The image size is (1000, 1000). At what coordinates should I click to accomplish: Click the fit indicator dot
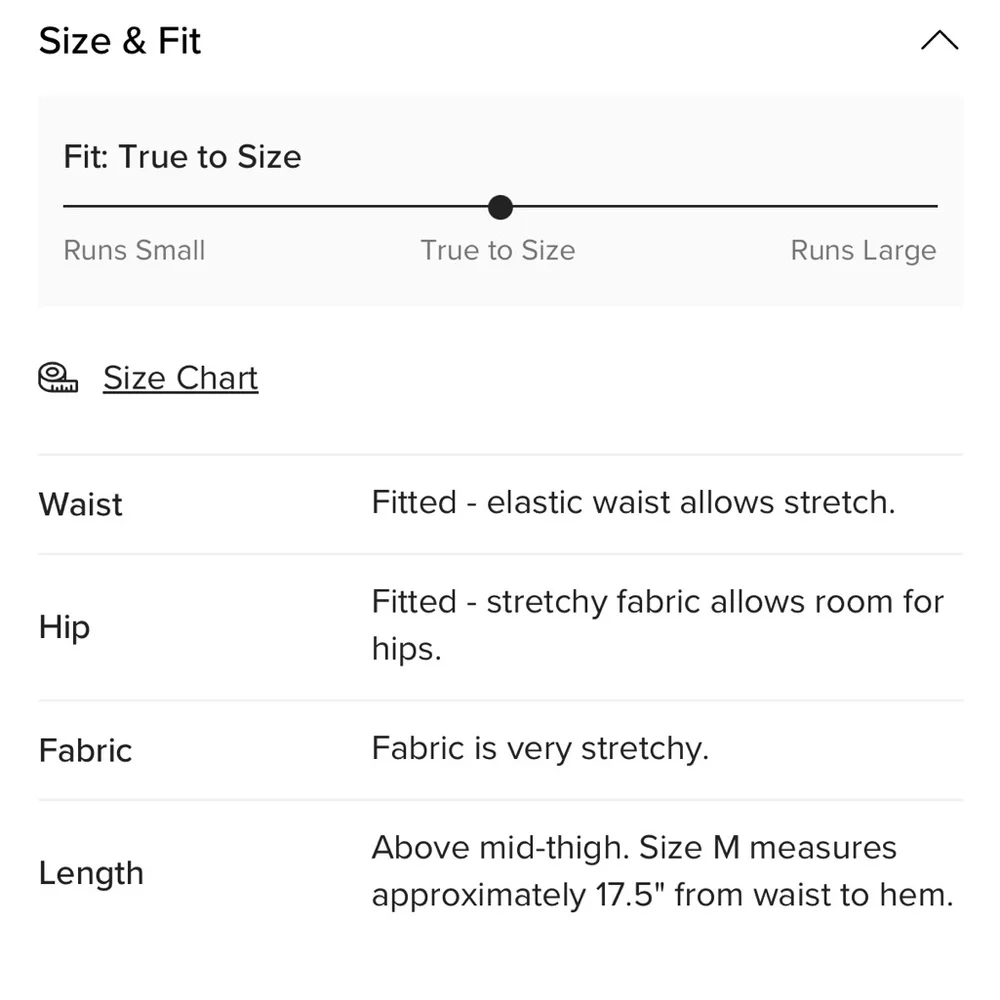pyautogui.click(x=499, y=207)
